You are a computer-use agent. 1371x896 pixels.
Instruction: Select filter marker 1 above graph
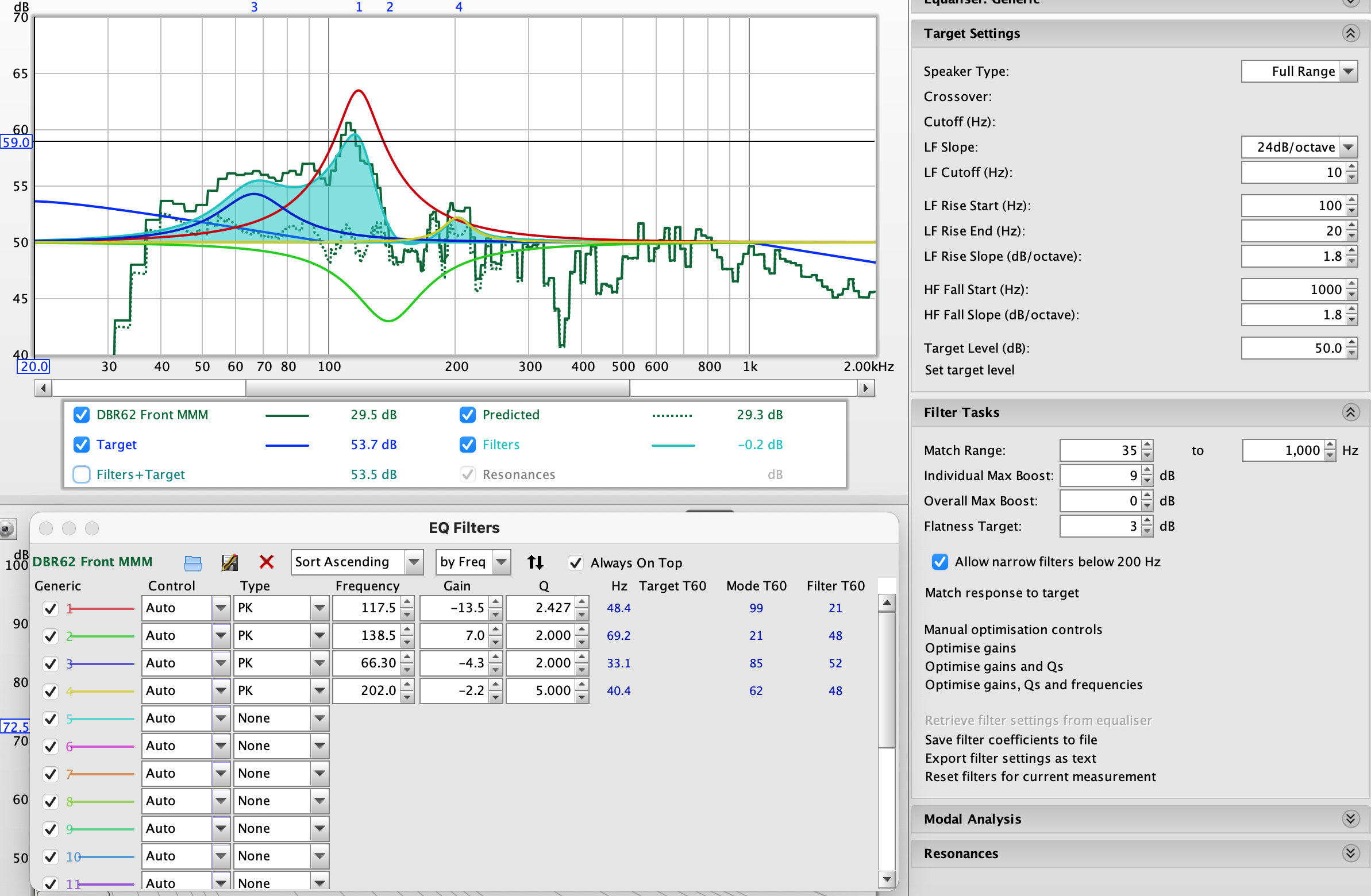click(x=359, y=7)
